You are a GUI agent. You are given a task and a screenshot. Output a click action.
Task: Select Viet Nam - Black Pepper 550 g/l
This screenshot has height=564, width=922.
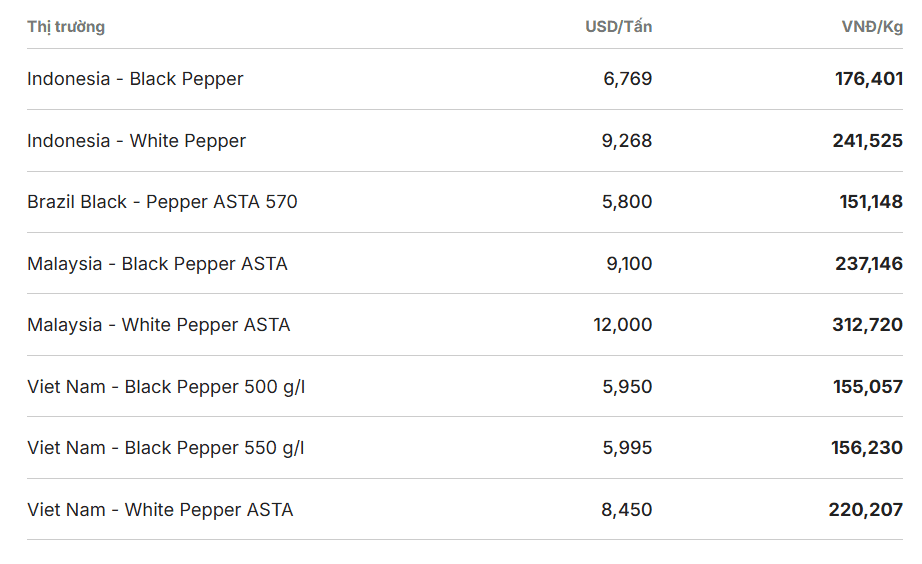point(465,448)
